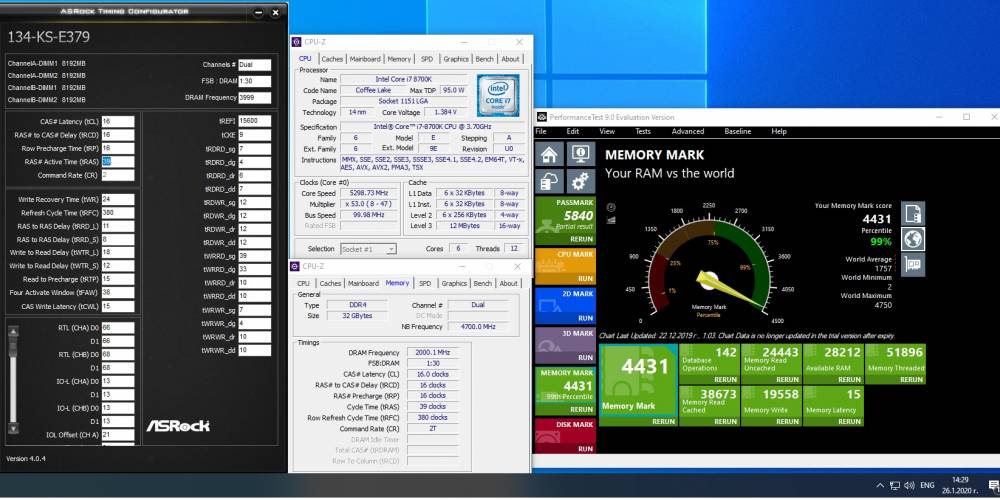Image resolution: width=1000 pixels, height=500 pixels.
Task: Open the system information monitor icon
Action: (x=580, y=154)
